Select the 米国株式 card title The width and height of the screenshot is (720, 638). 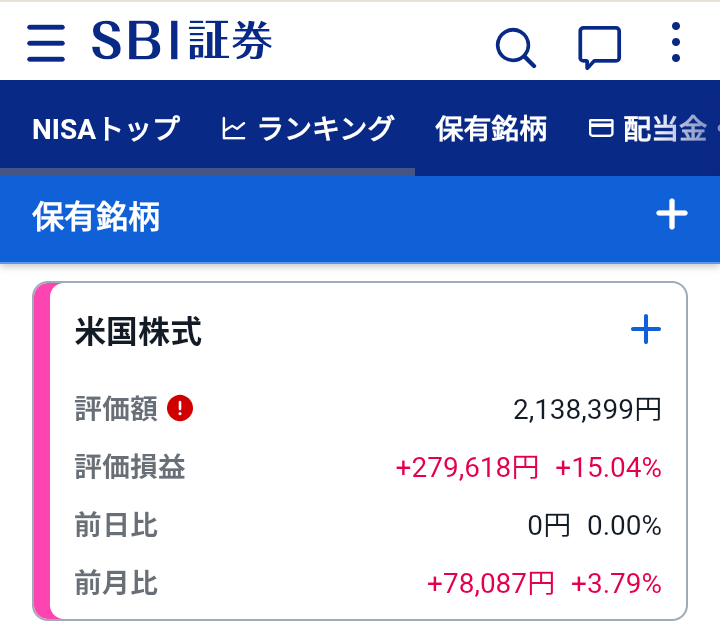(138, 332)
